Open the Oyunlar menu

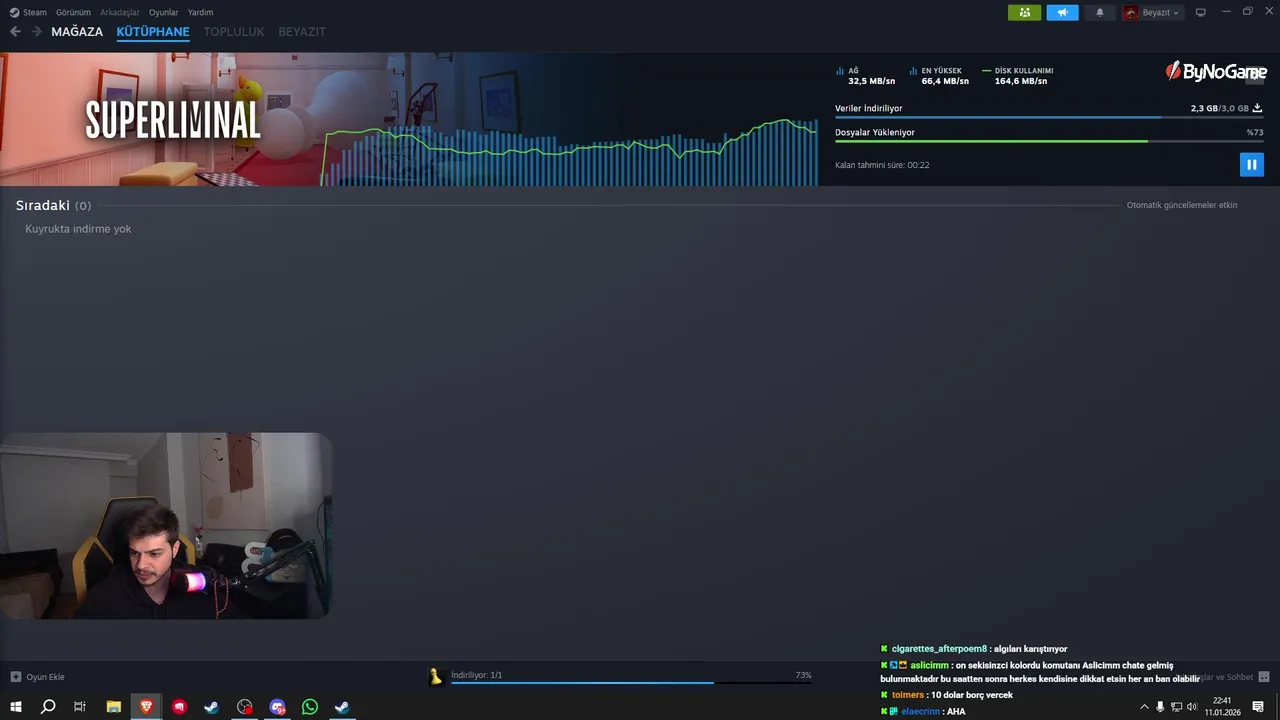(163, 13)
